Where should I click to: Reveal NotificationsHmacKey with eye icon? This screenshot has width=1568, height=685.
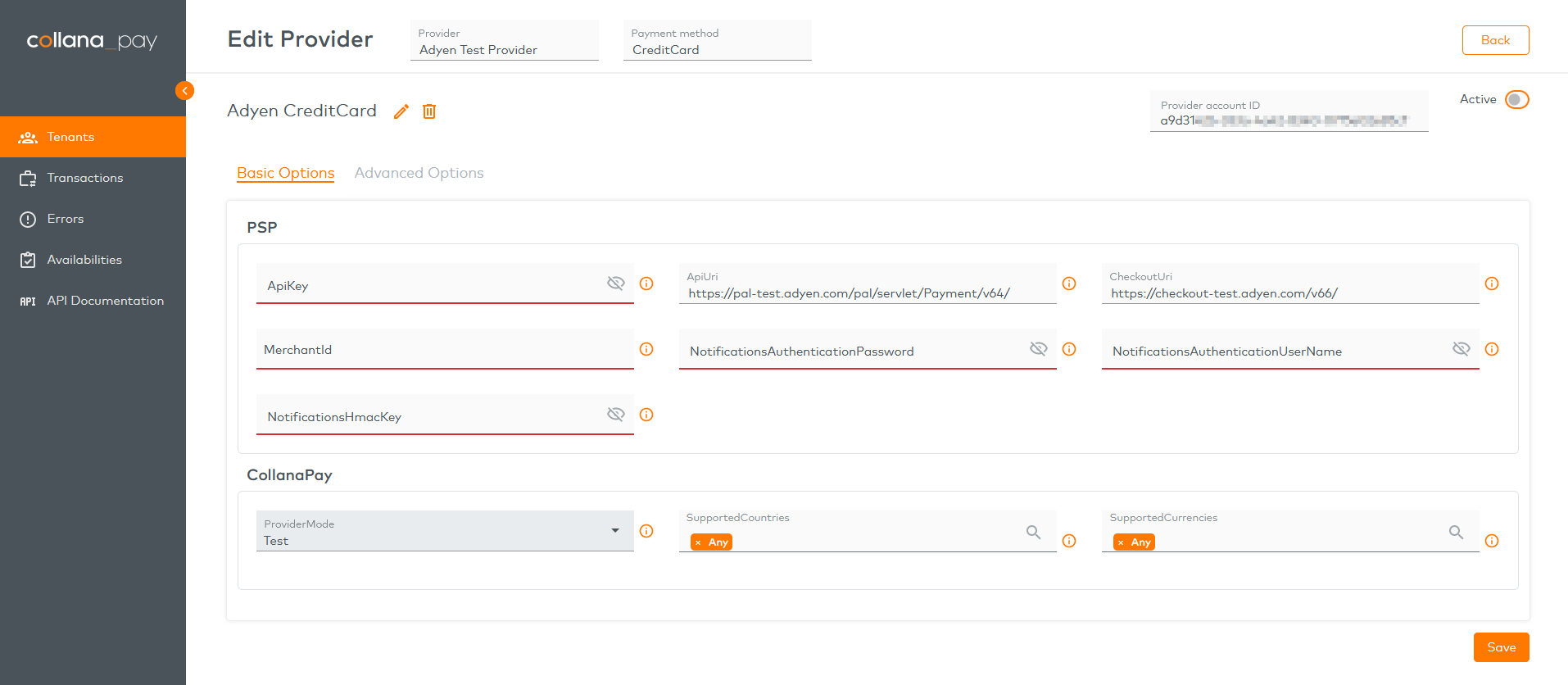pos(616,414)
